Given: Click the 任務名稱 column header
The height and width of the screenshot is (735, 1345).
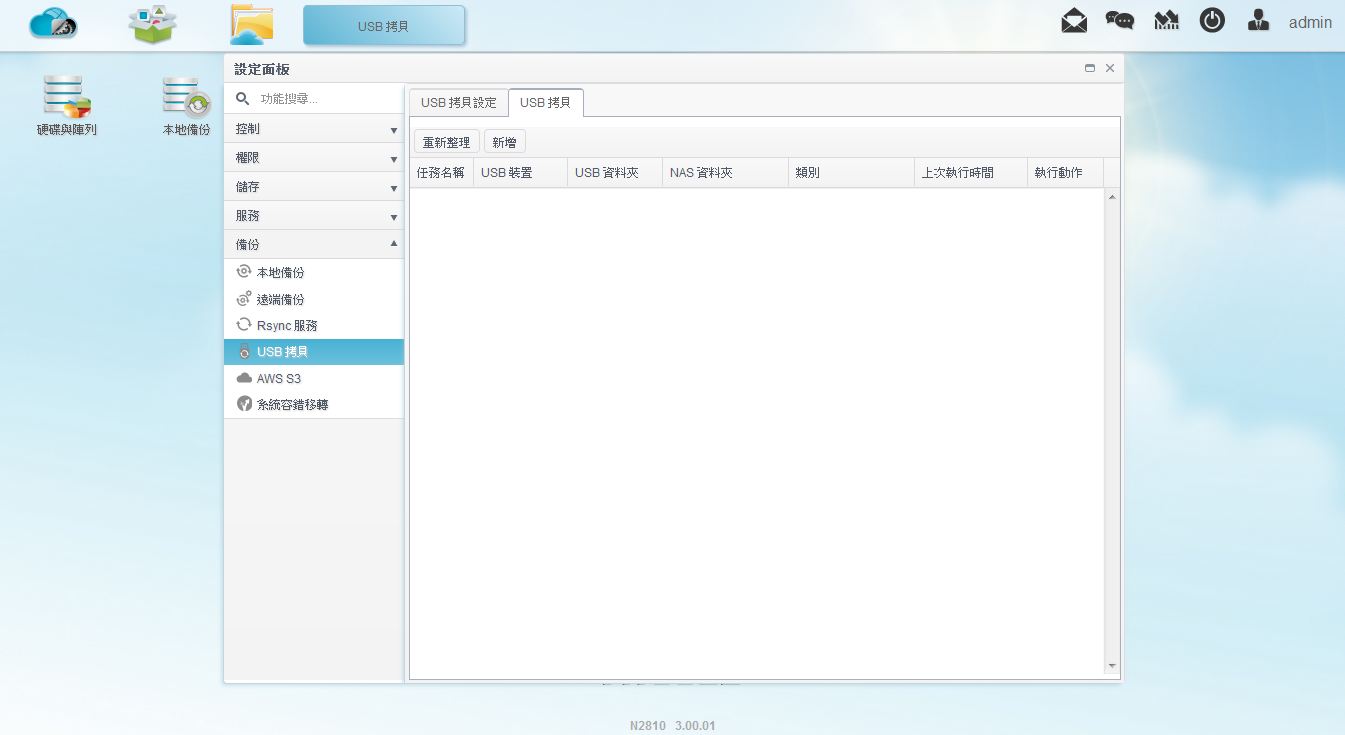Looking at the screenshot, I should tap(441, 173).
